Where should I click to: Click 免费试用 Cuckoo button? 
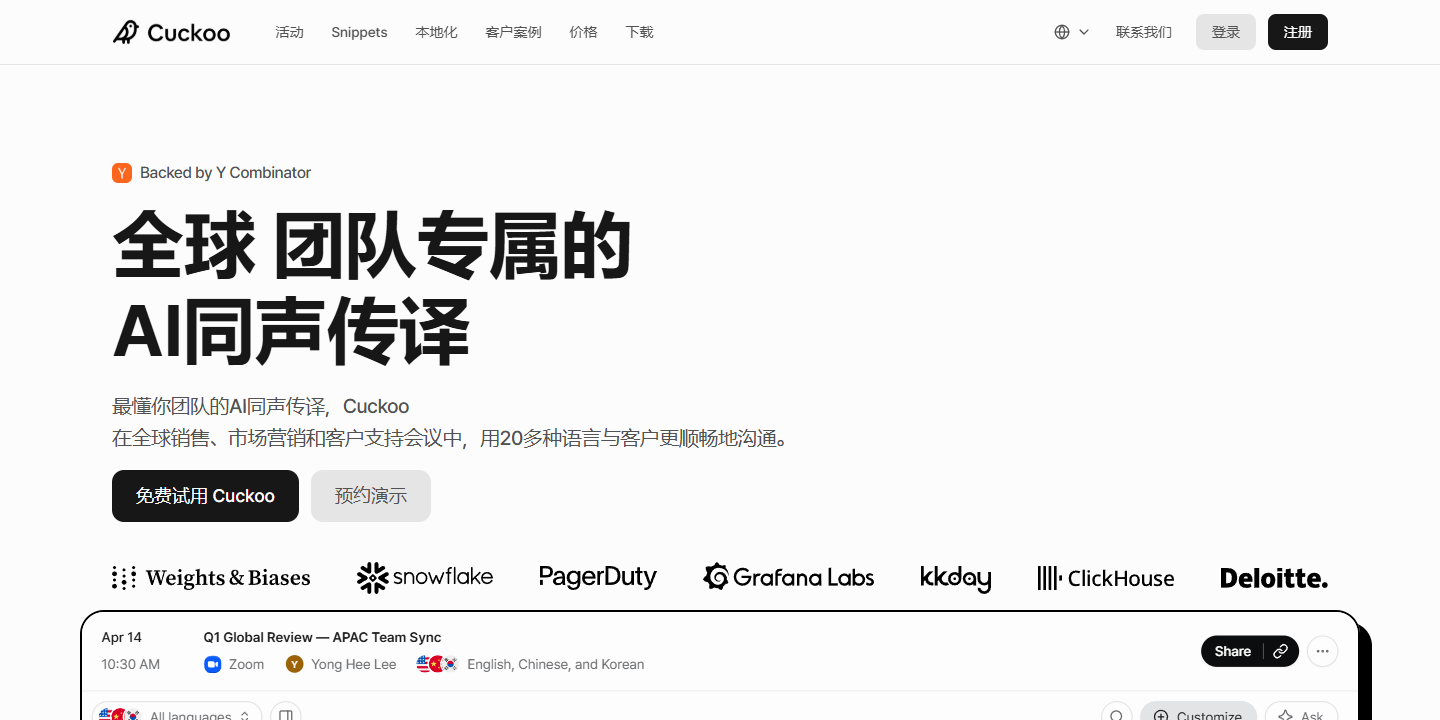point(205,496)
